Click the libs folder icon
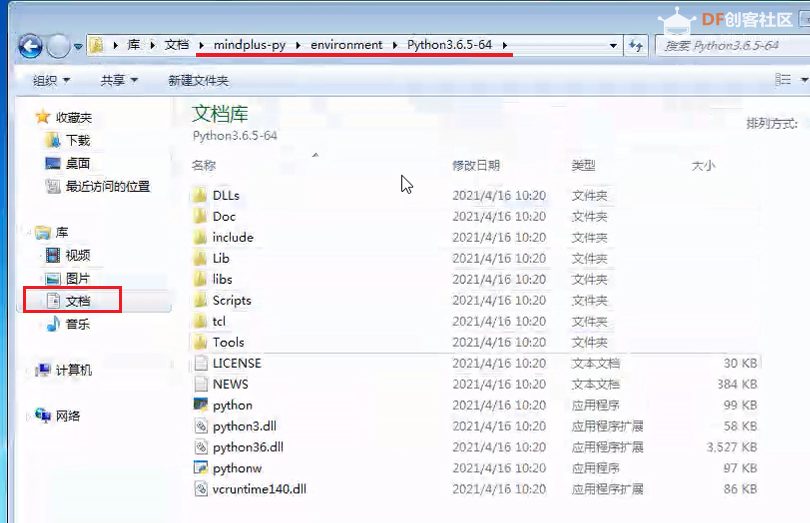The height and width of the screenshot is (523, 810). click(x=200, y=279)
